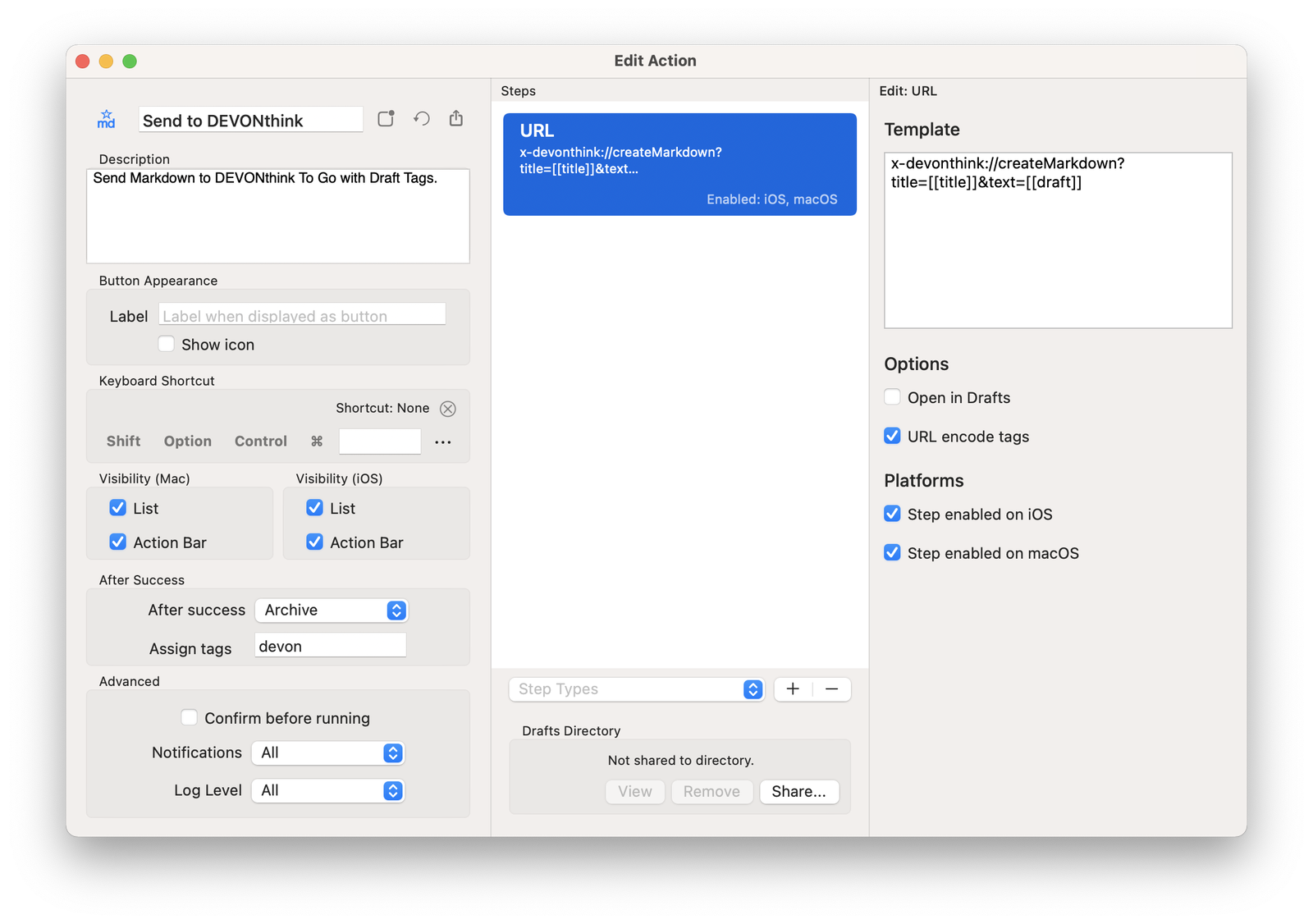Screen dimensions: 1313x924
Task: Expand the Step Types dropdown
Action: click(636, 689)
